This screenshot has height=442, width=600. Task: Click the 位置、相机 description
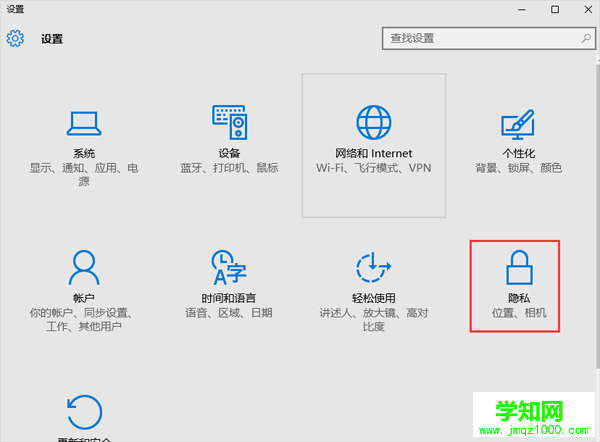[519, 313]
